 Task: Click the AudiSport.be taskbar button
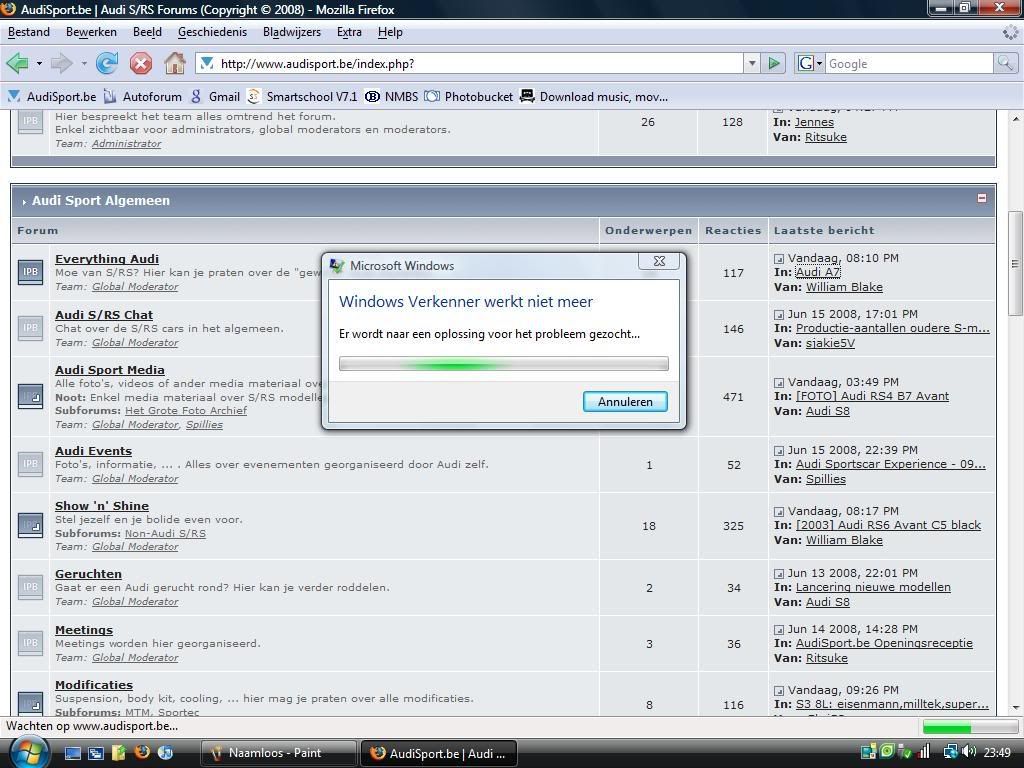pyautogui.click(x=439, y=753)
